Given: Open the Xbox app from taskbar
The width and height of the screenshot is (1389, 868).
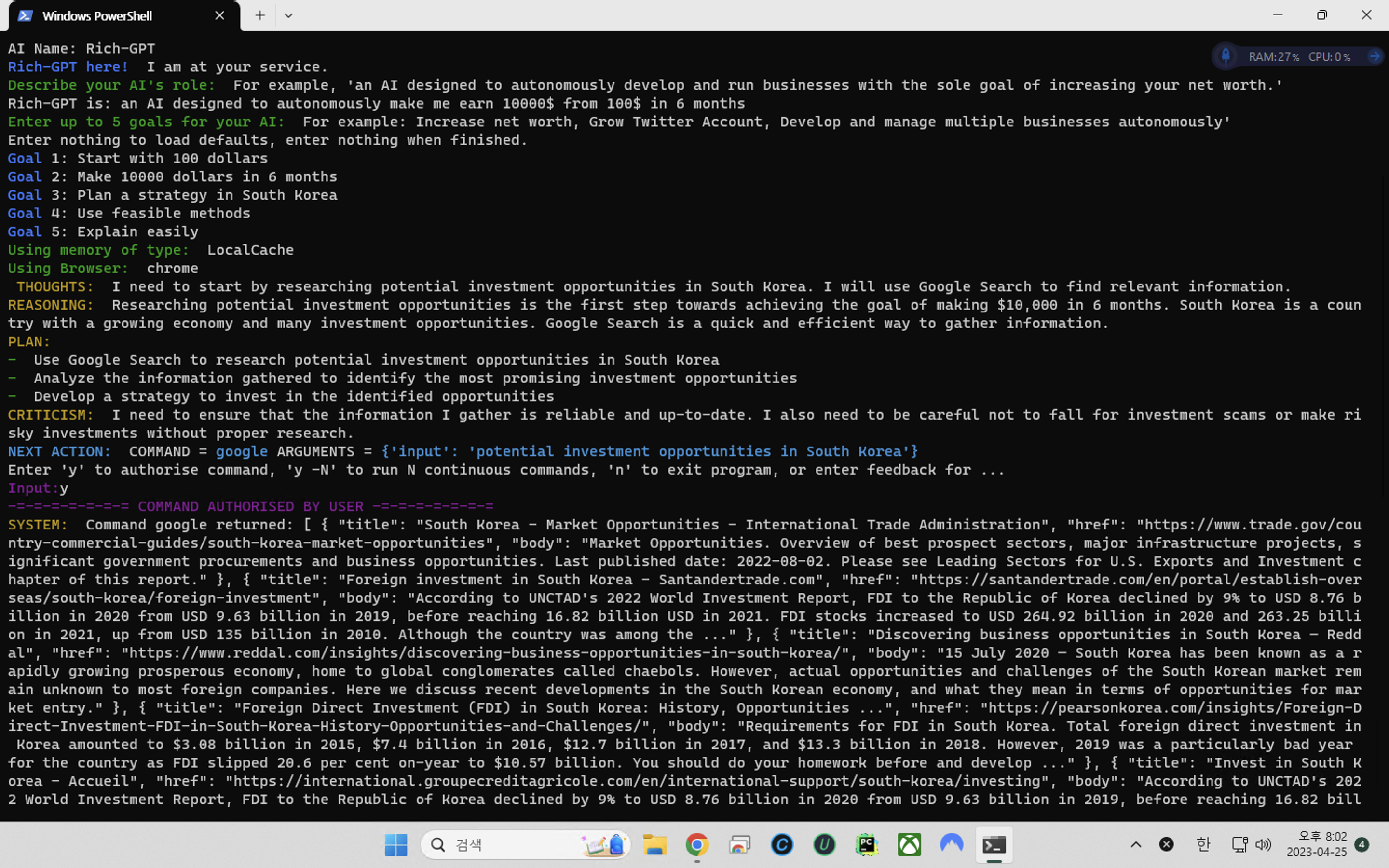Looking at the screenshot, I should tap(909, 844).
